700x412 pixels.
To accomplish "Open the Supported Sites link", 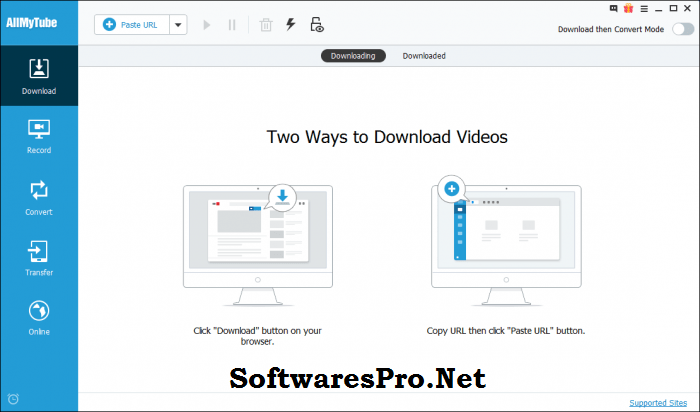I will tap(658, 403).
